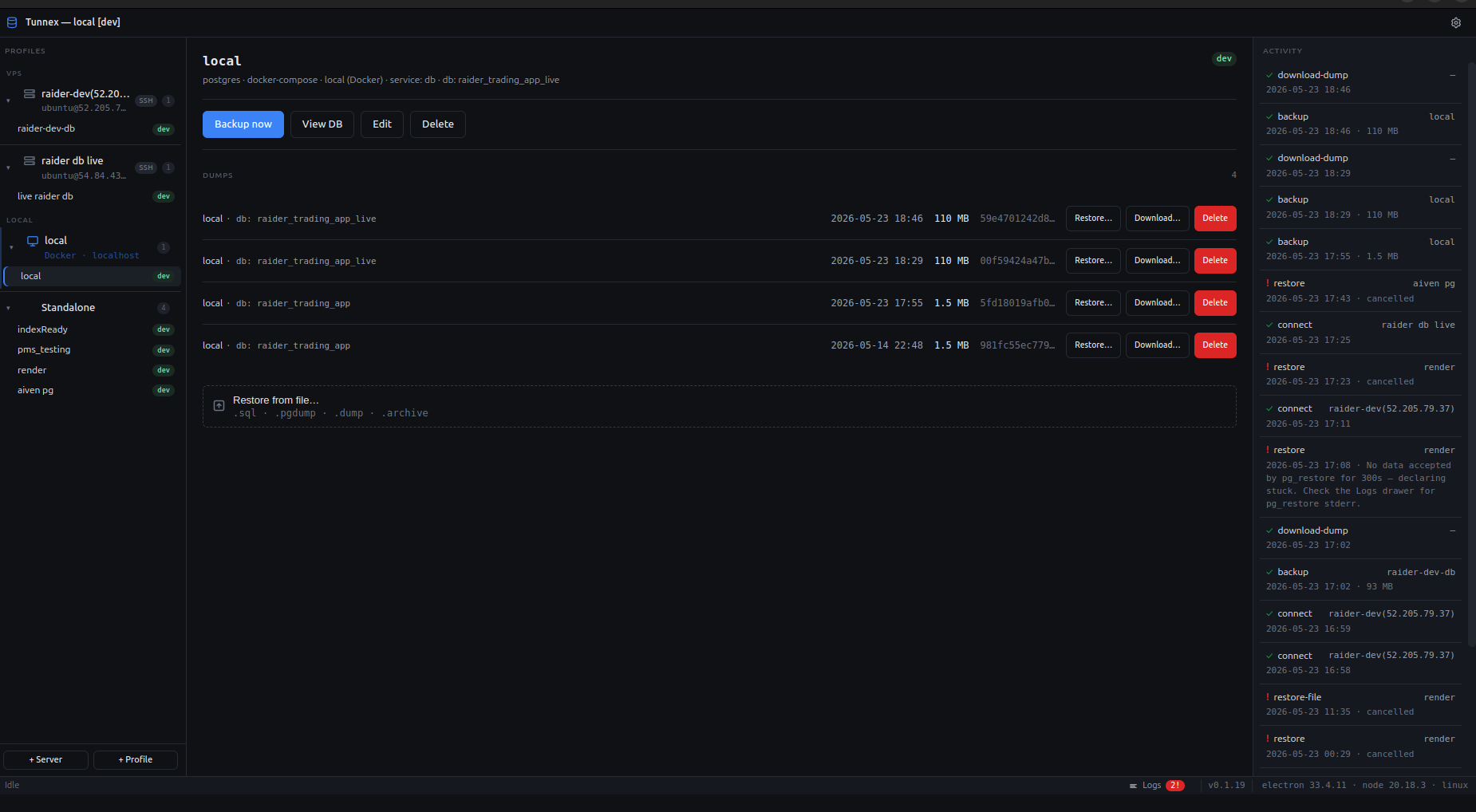This screenshot has width=1476, height=812.
Task: Restore the 18:46 raider_trading_app_live dump
Action: point(1093,219)
